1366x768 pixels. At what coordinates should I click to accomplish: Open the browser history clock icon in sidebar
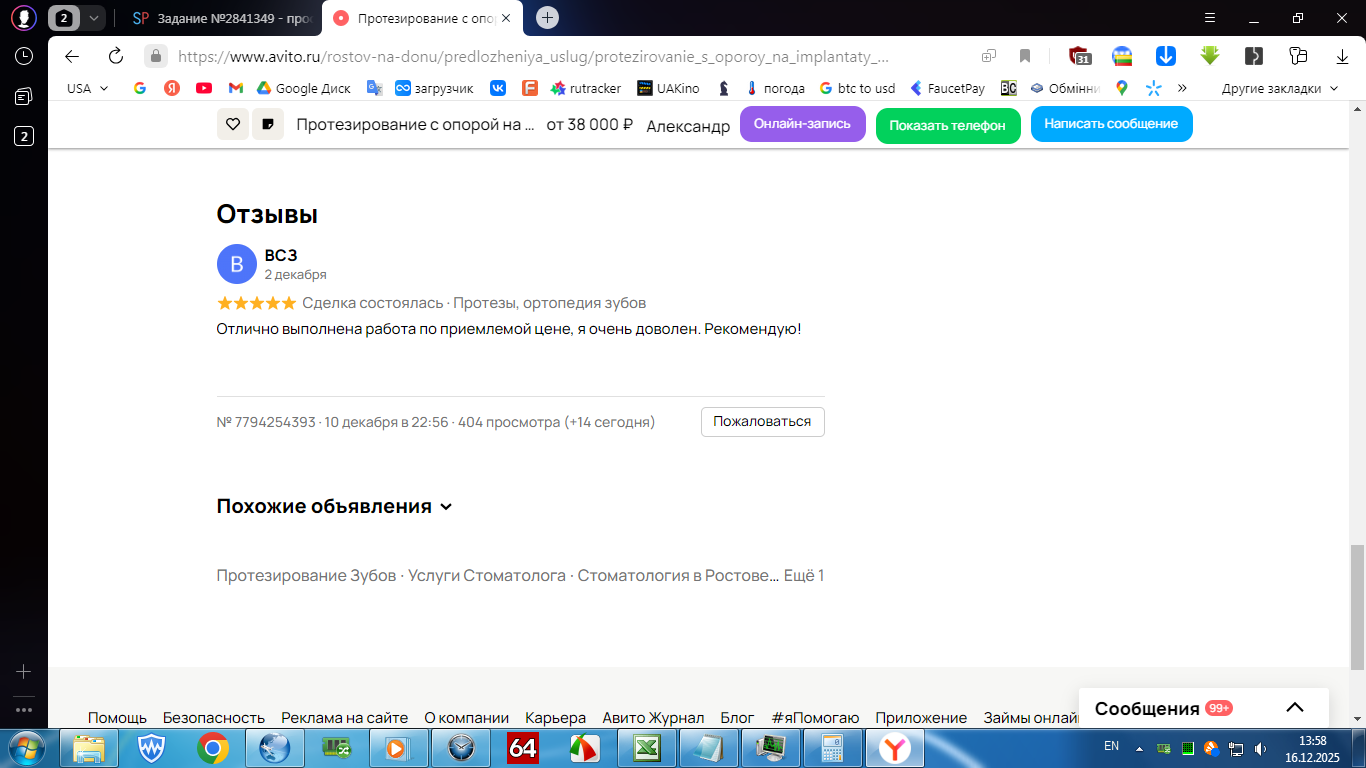point(24,56)
